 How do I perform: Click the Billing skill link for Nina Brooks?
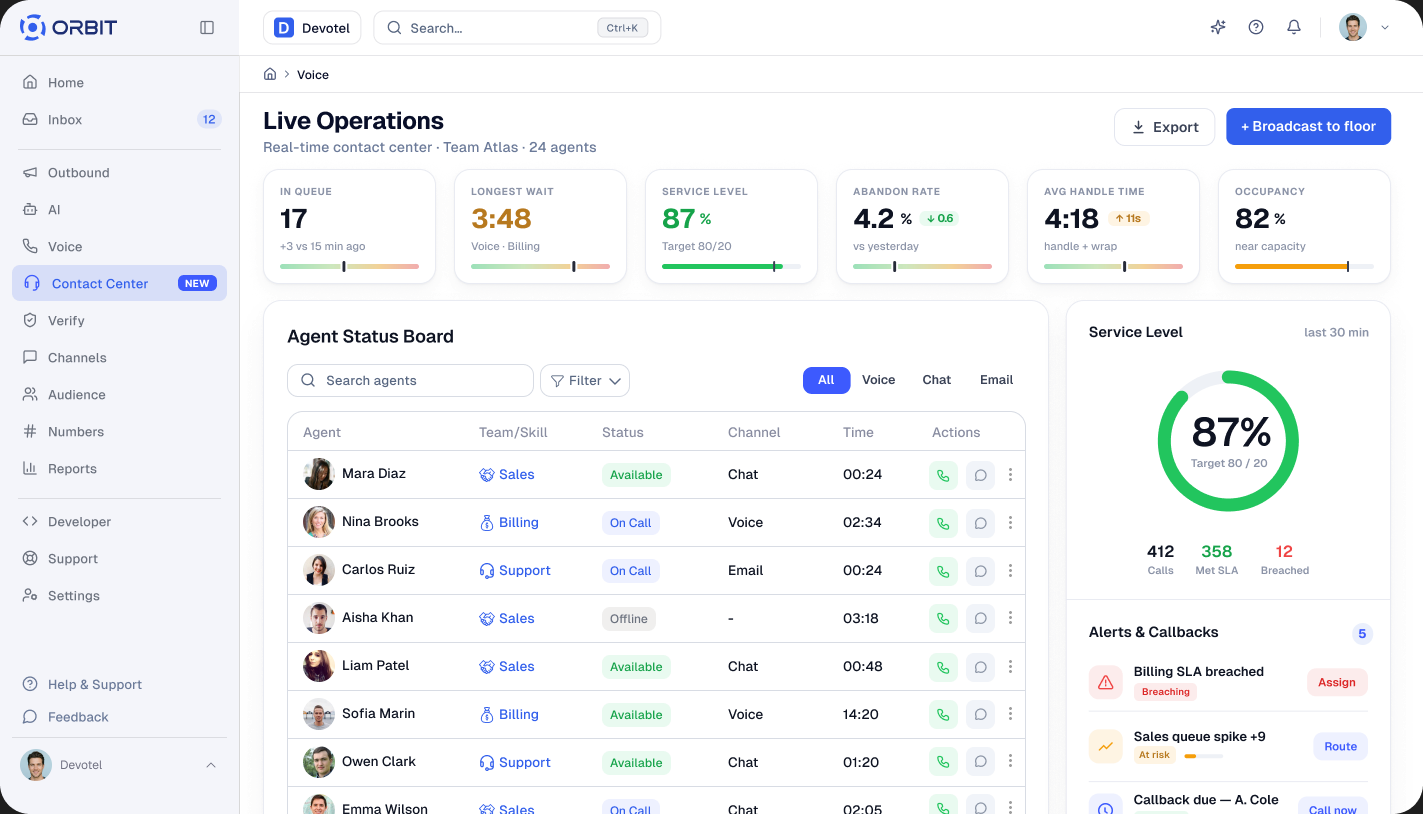point(510,523)
